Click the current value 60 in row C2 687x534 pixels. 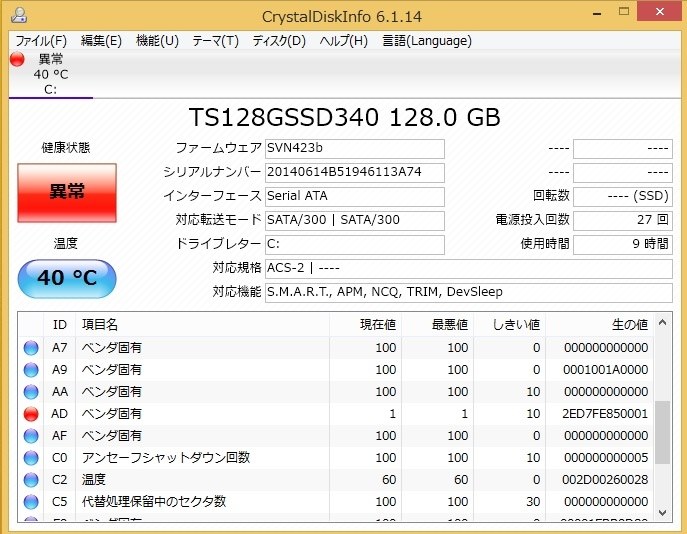(389, 480)
